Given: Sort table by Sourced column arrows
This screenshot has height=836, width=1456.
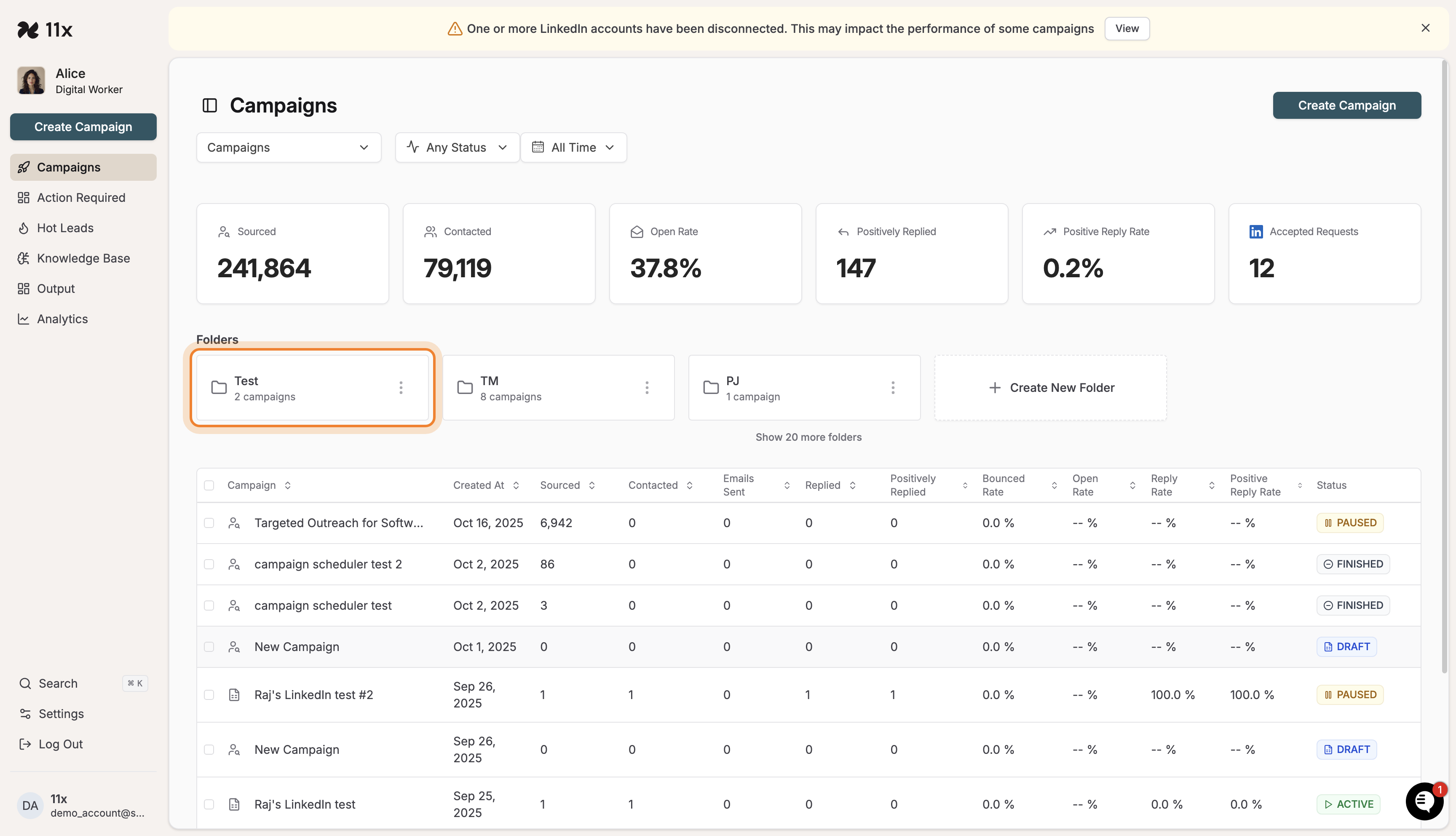Looking at the screenshot, I should [x=591, y=485].
